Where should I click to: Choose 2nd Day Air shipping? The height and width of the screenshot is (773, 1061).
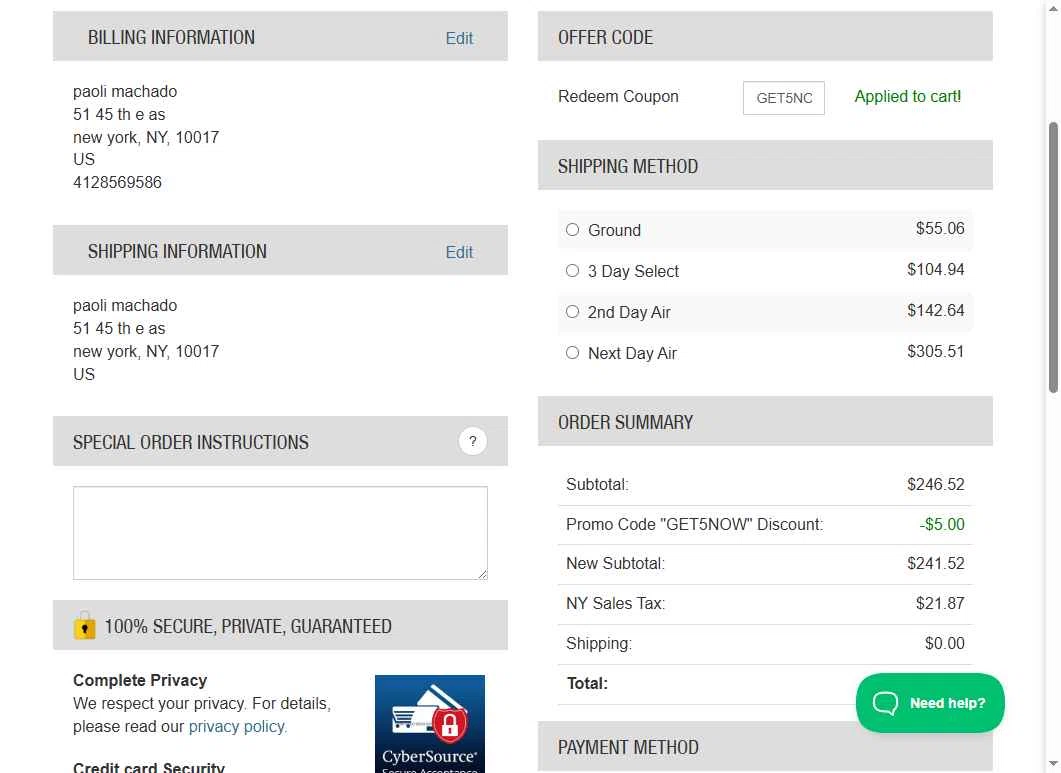(x=572, y=311)
